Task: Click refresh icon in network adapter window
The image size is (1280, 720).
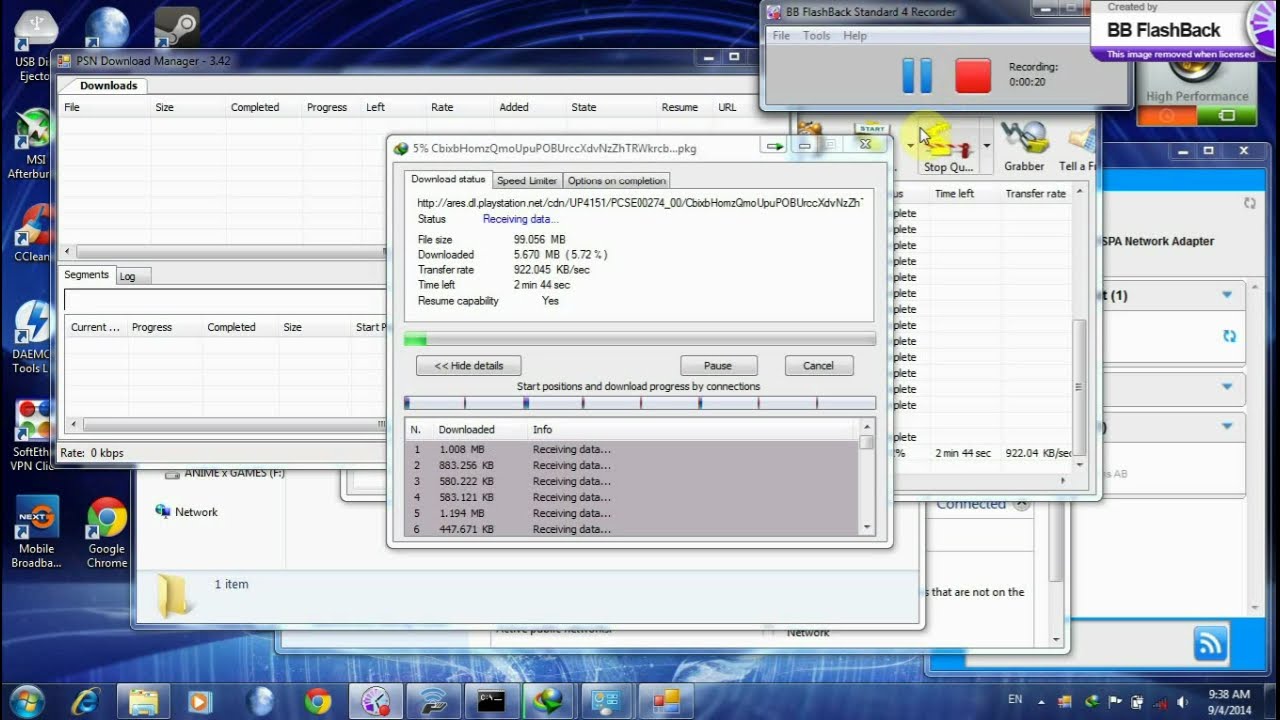Action: point(1249,203)
